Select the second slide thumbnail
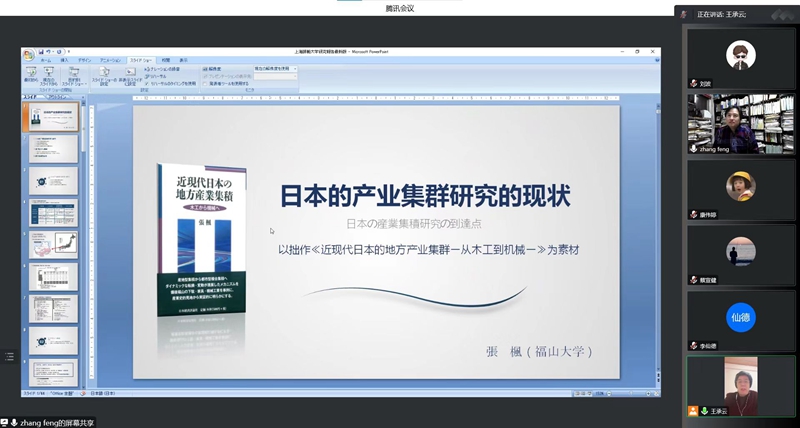Image resolution: width=800 pixels, height=428 pixels. tap(53, 149)
